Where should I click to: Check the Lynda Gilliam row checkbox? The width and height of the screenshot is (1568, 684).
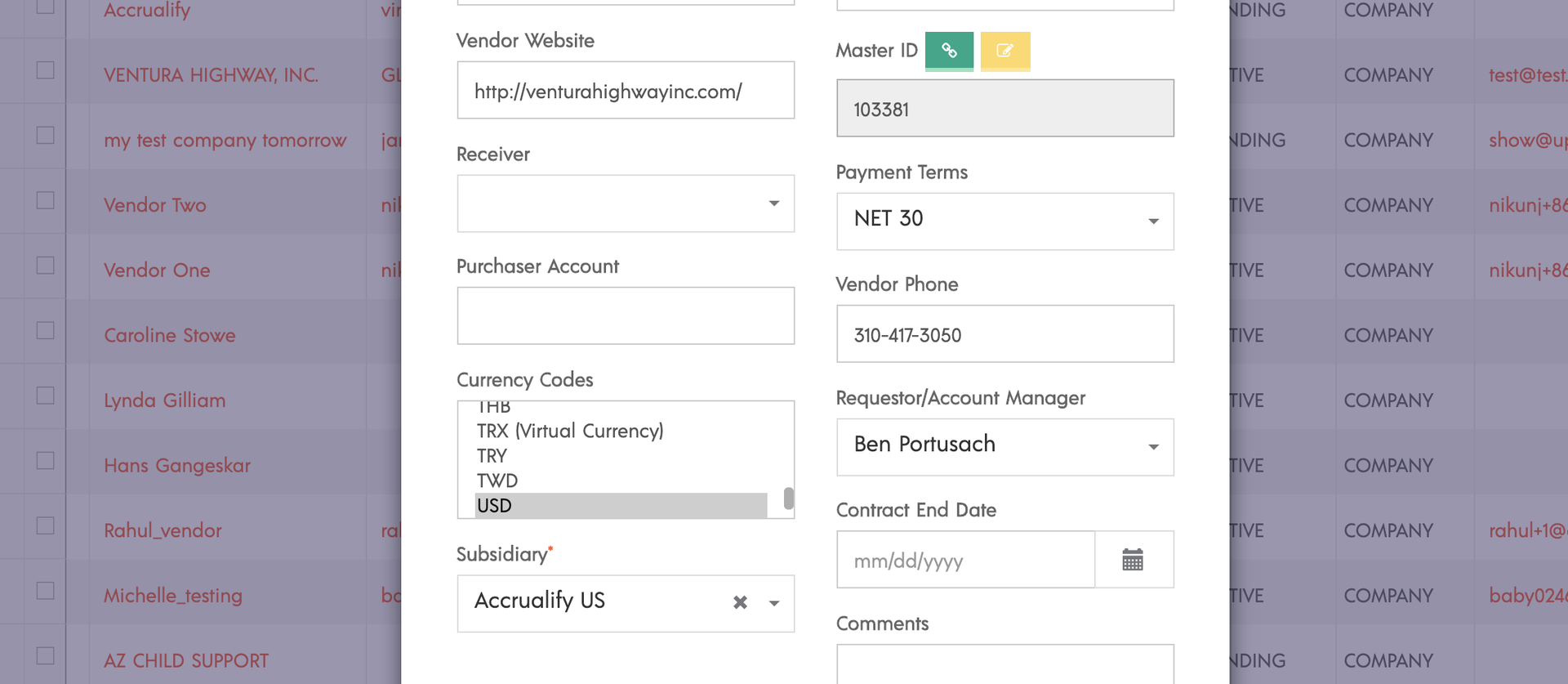point(46,396)
